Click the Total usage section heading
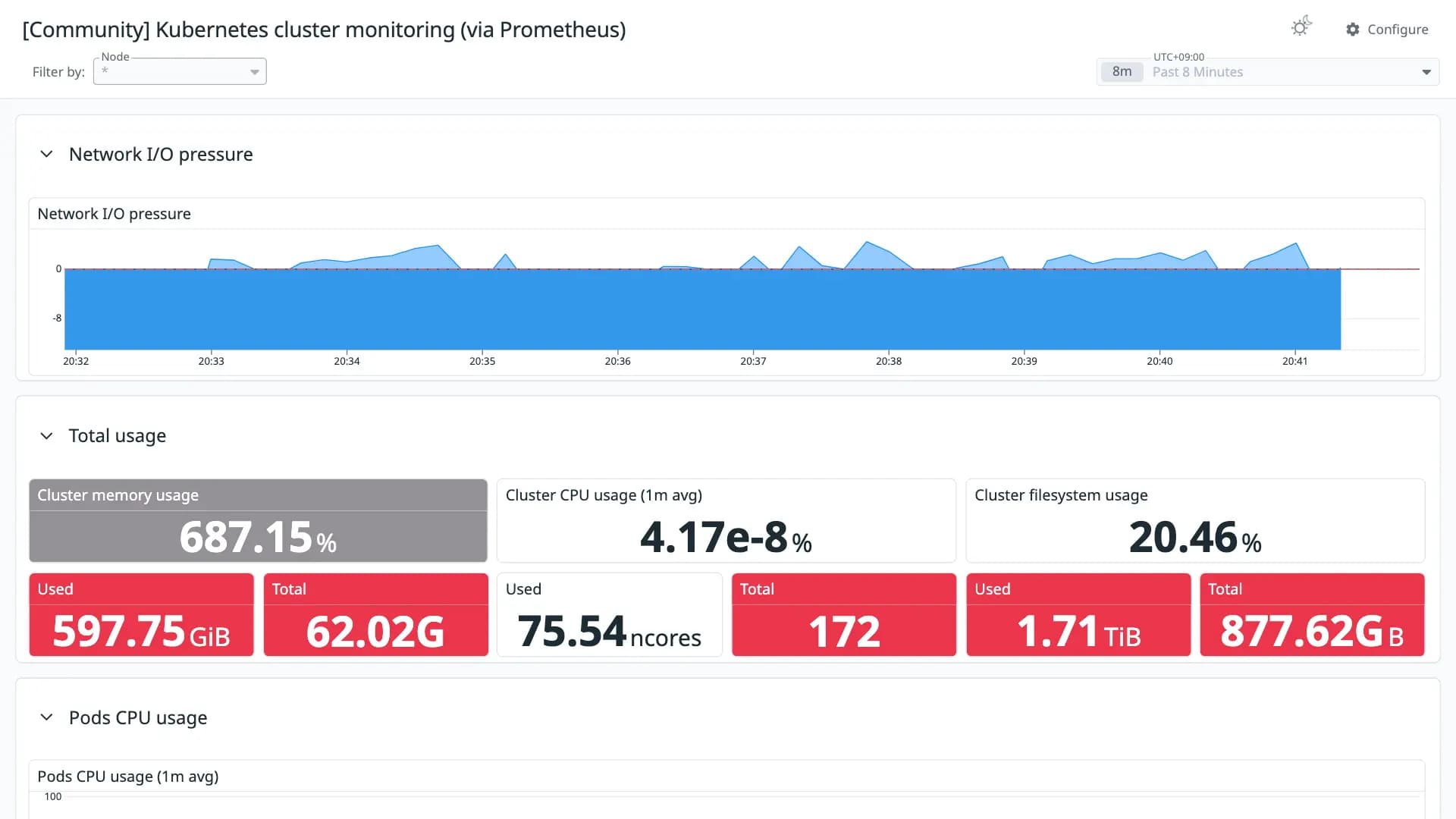 pos(118,436)
